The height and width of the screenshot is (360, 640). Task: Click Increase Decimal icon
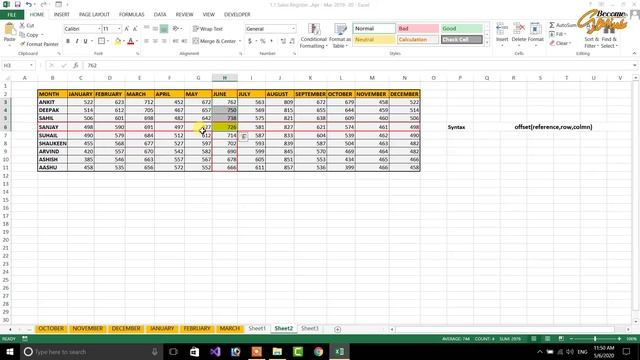click(283, 41)
